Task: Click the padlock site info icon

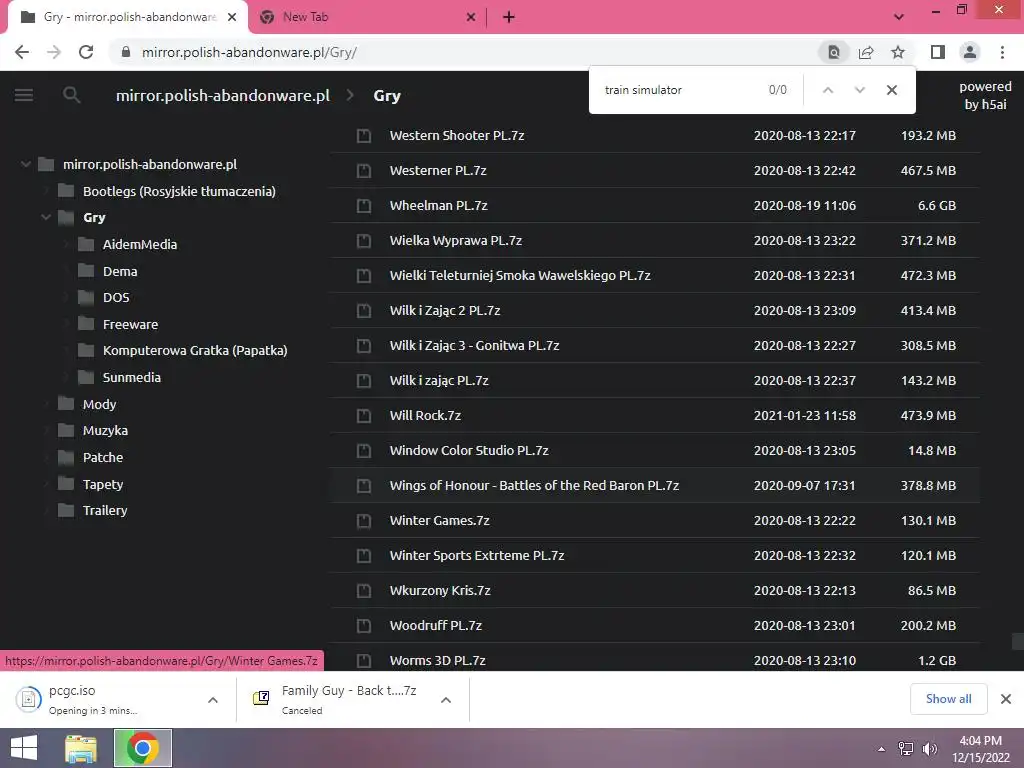Action: click(126, 52)
